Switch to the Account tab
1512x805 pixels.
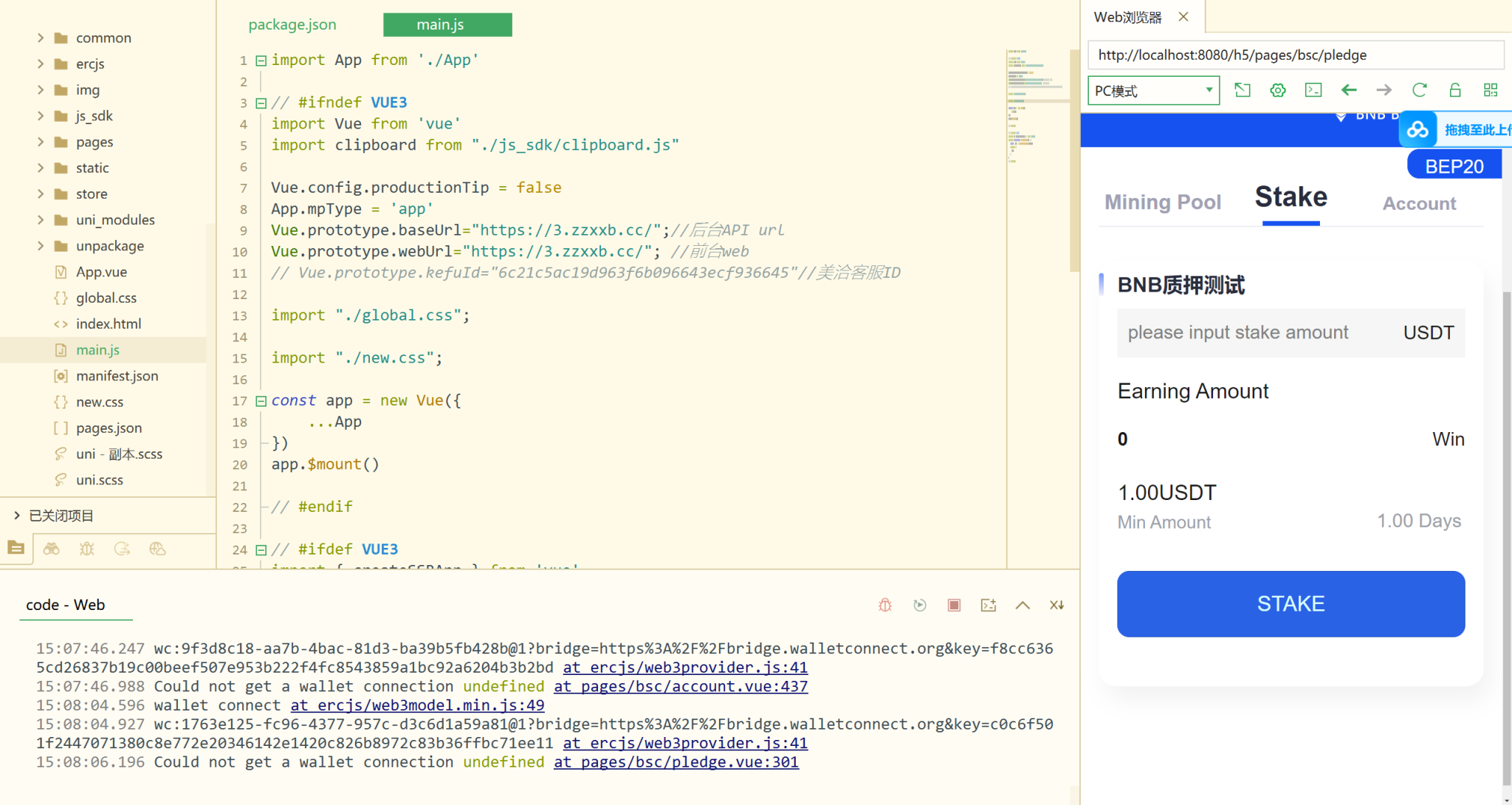(x=1418, y=203)
